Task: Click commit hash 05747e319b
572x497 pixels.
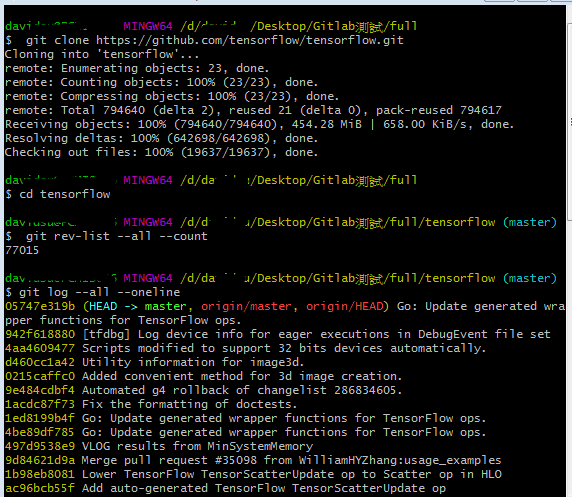Action: click(40, 307)
